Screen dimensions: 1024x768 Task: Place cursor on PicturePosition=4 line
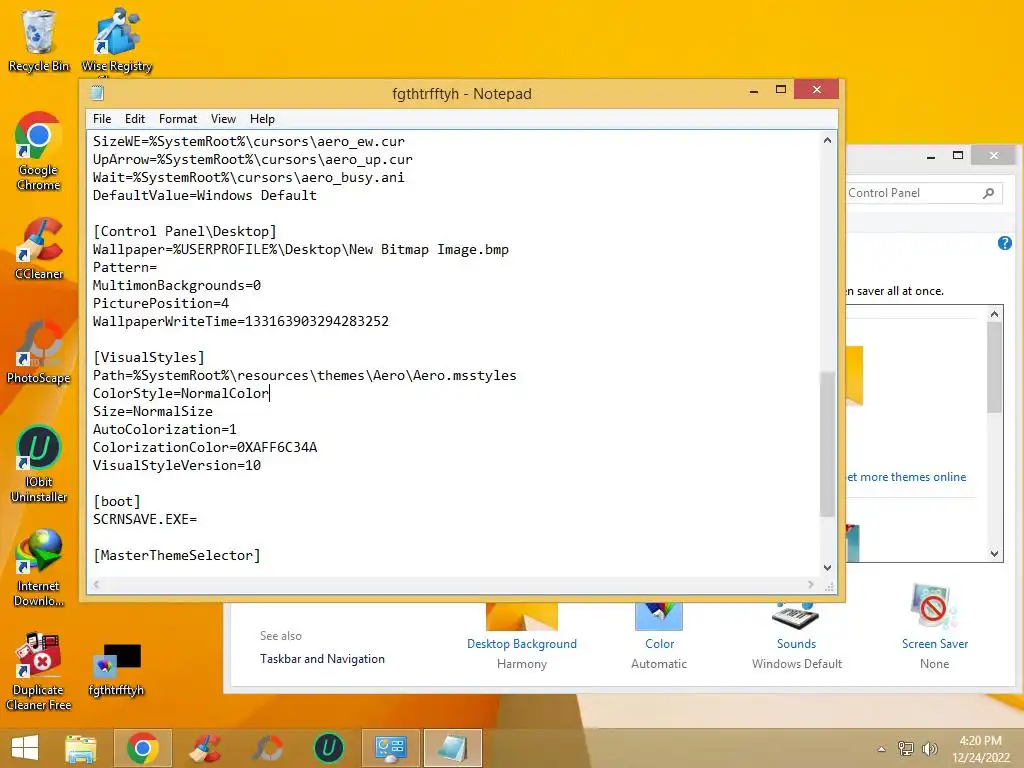tap(161, 303)
